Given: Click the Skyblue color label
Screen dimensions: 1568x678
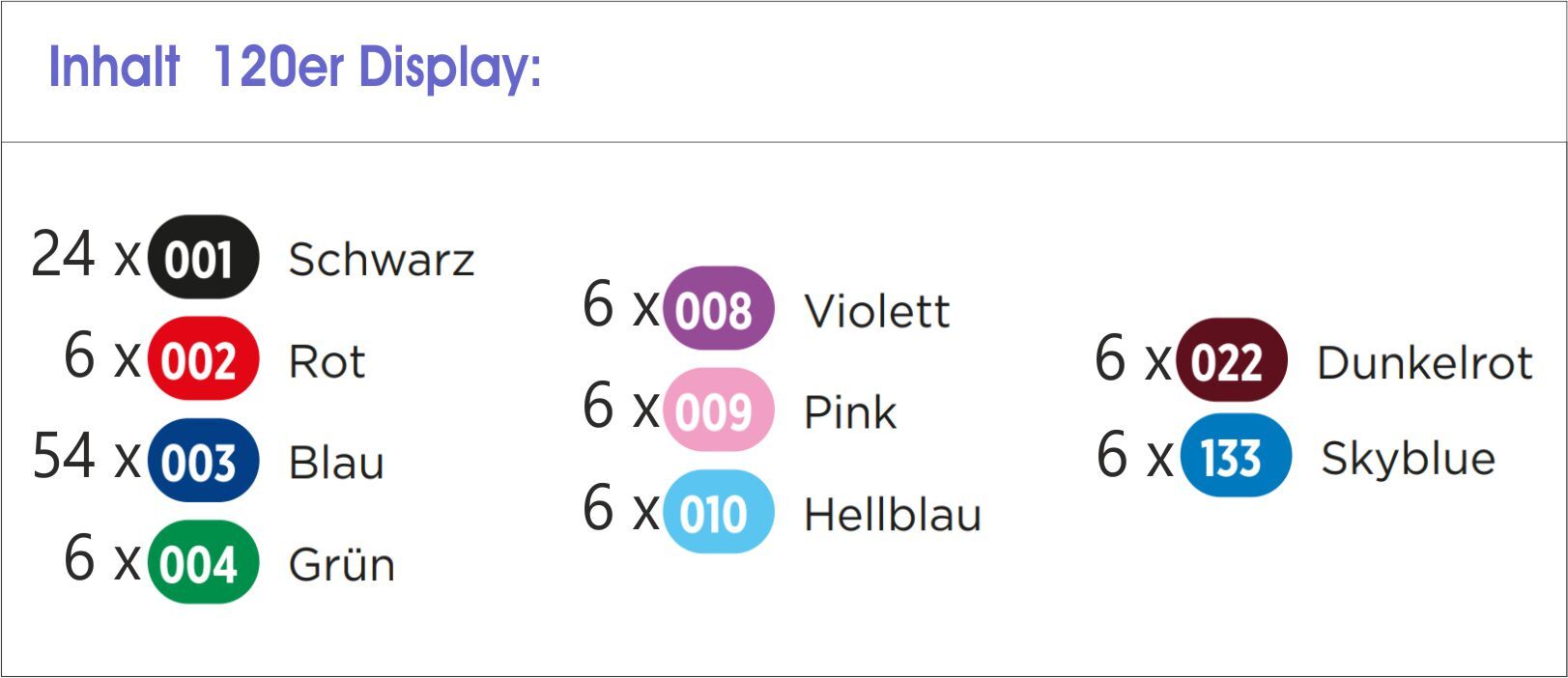Looking at the screenshot, I should pos(1408,458).
